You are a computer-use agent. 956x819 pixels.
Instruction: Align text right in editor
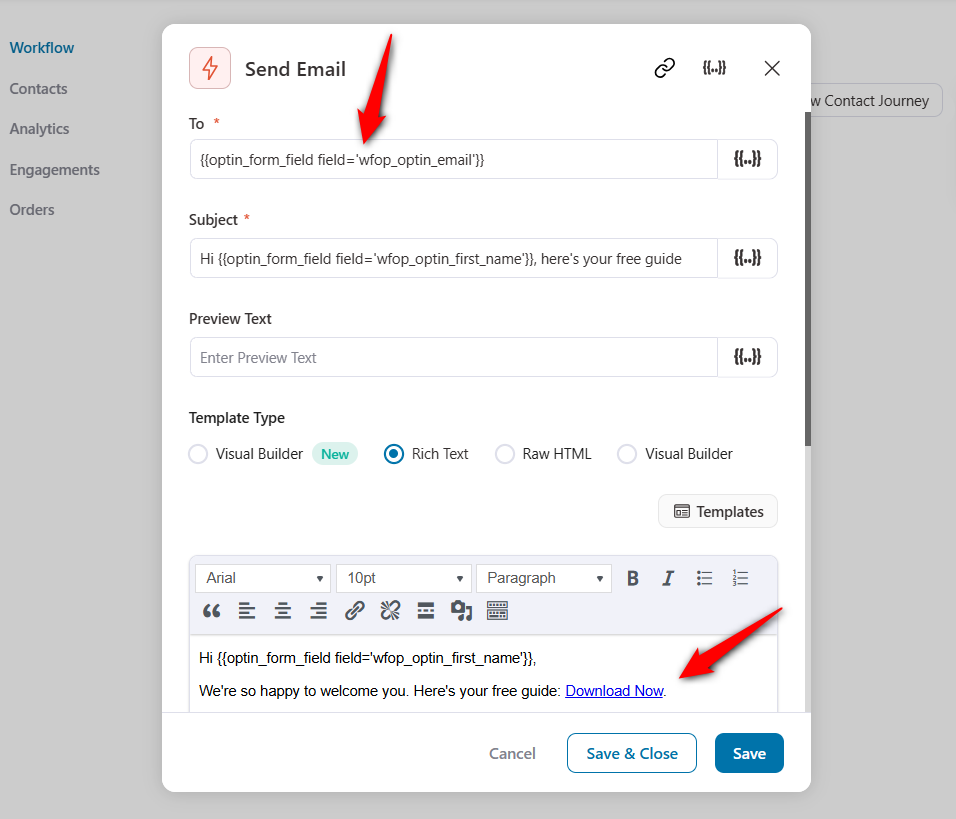coord(318,610)
